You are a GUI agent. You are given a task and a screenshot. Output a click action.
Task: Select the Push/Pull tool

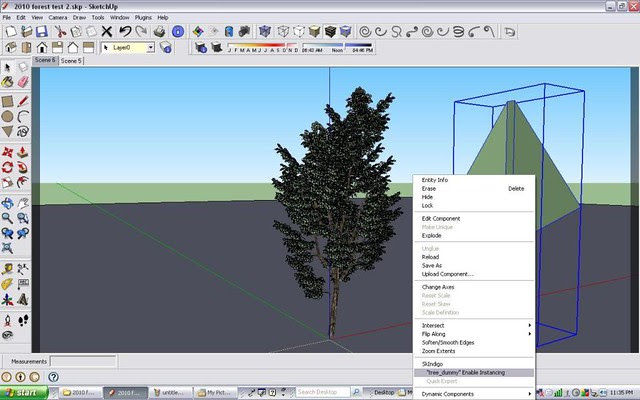(x=23, y=152)
